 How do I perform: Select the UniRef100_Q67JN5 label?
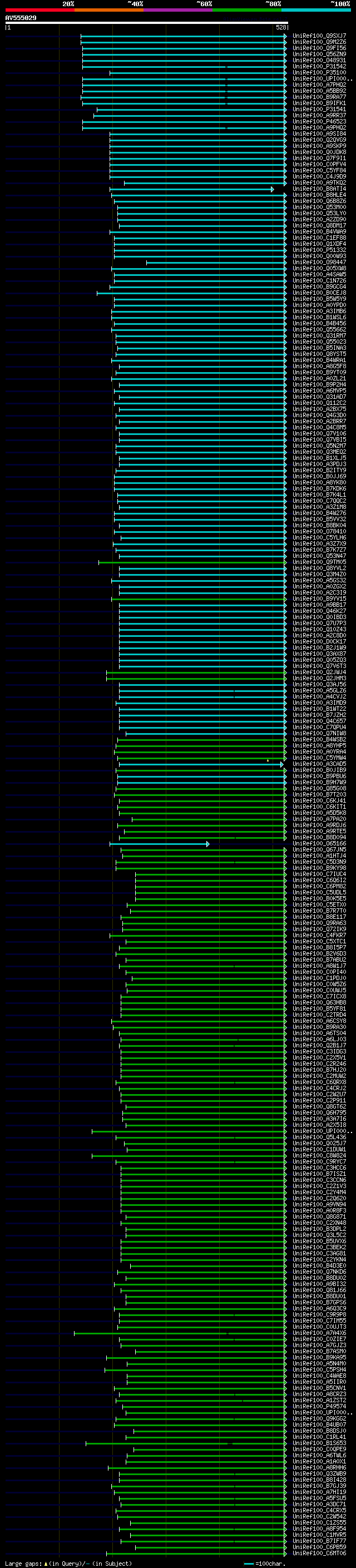click(x=319, y=850)
